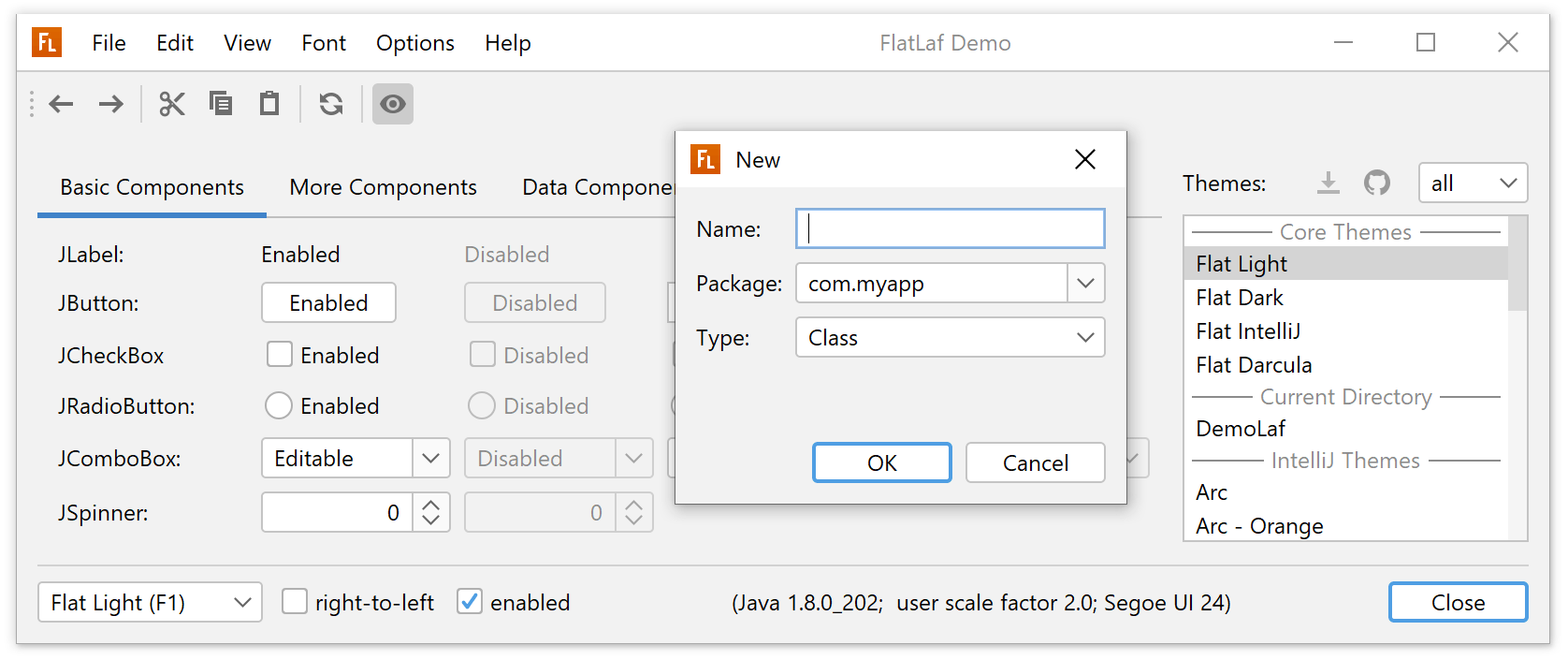Open the Type Class dropdown
The width and height of the screenshot is (1568, 660).
[951, 337]
